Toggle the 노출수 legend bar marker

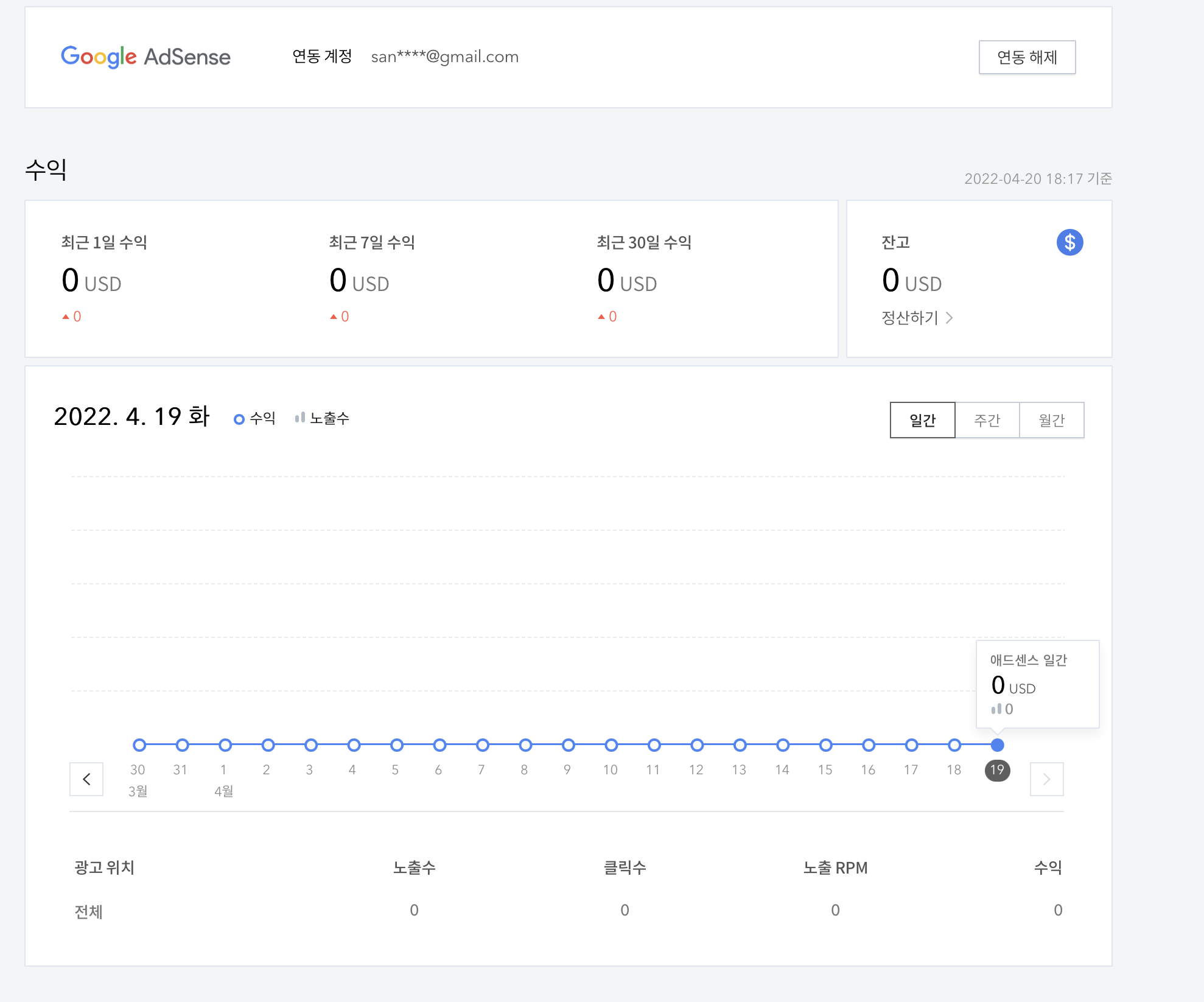299,418
